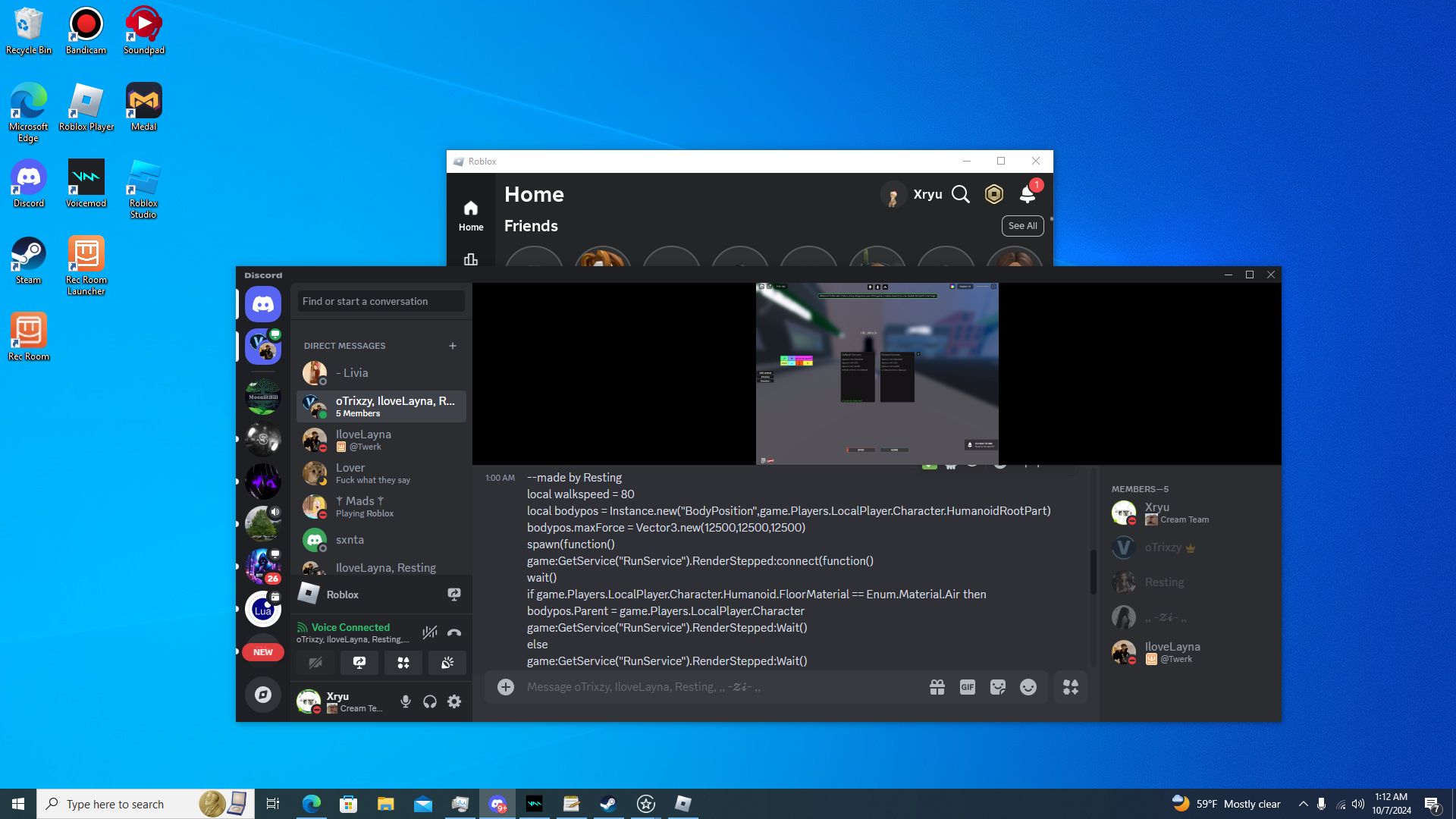Open the GIF picker in chat
Screen dimensions: 1456x819
968,687
